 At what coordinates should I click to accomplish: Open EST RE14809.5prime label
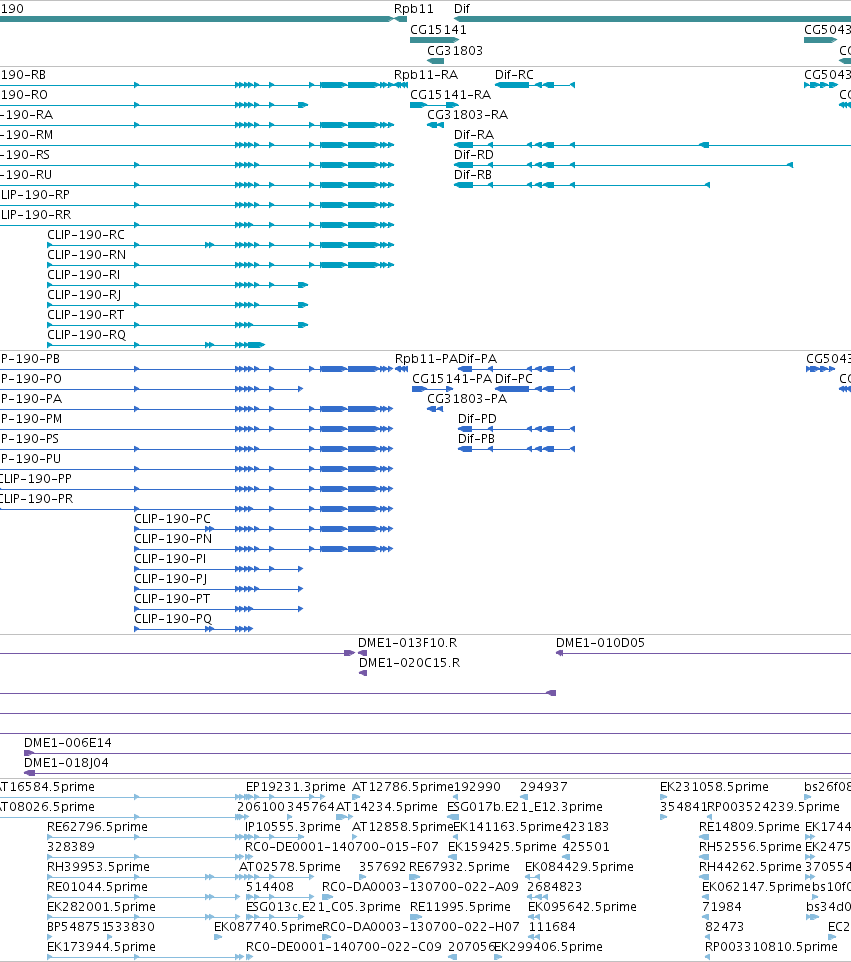[x=749, y=826]
